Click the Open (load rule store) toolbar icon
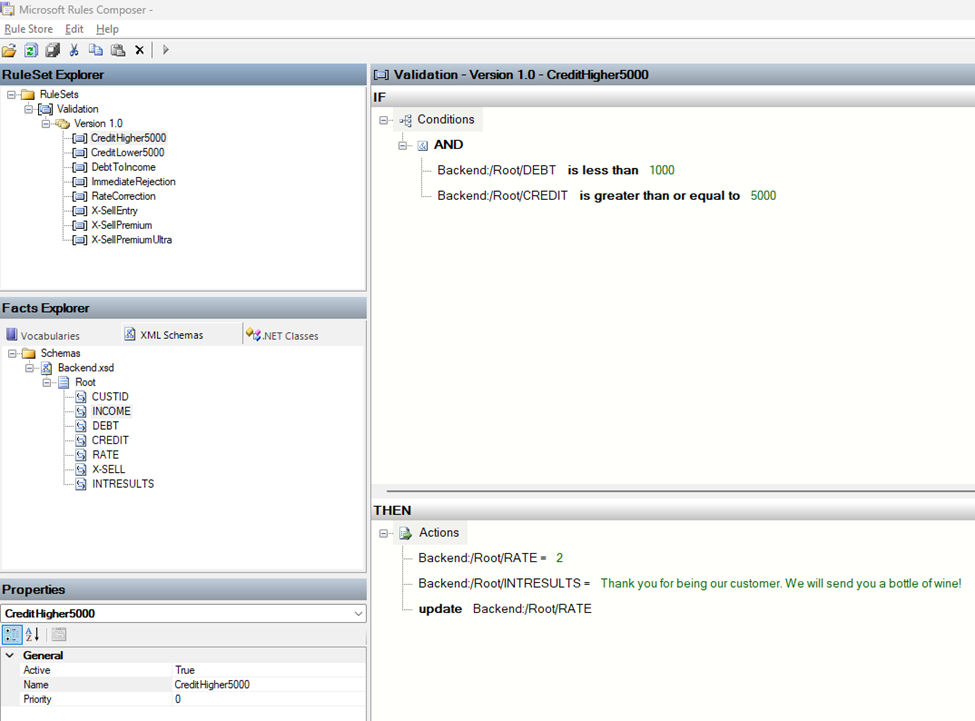 click(x=9, y=50)
